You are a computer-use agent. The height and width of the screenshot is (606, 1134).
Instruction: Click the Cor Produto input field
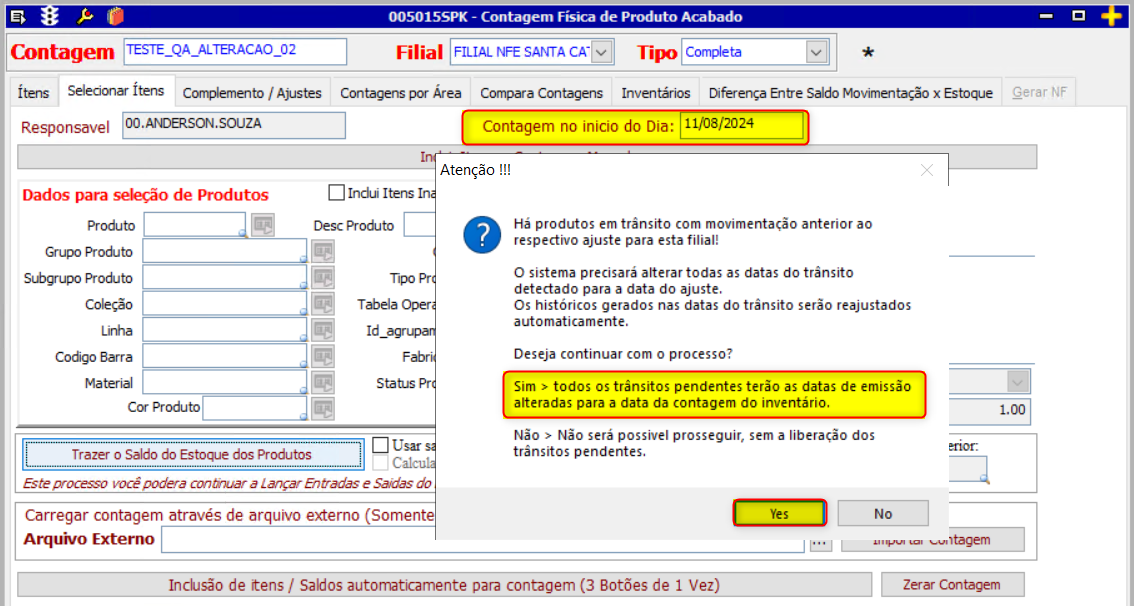(x=255, y=408)
